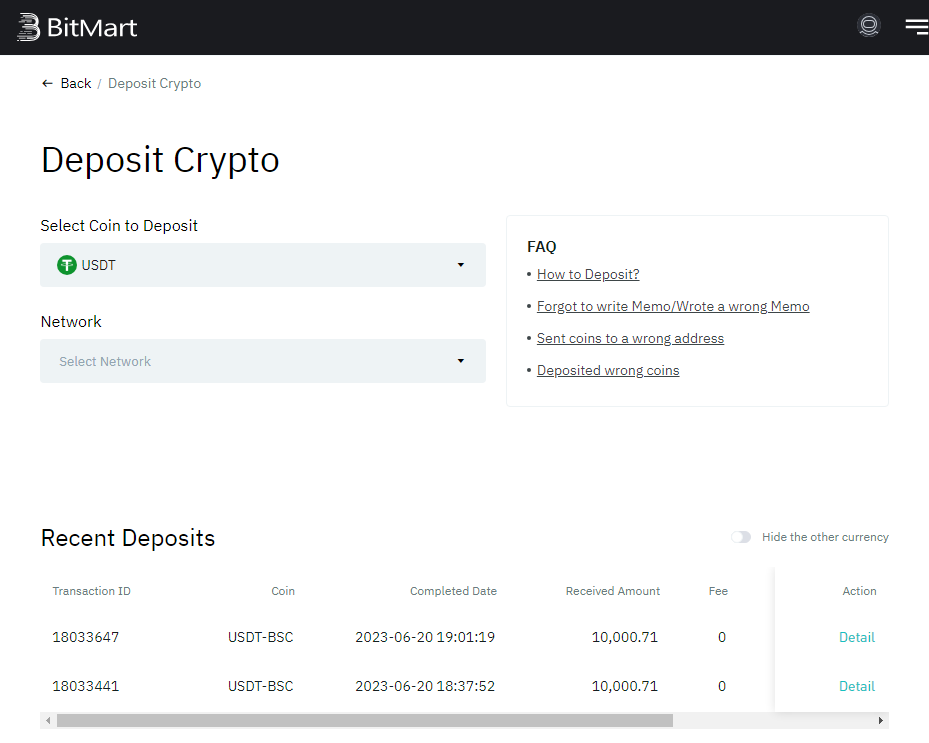Click the Recent Deposits heading

(128, 538)
